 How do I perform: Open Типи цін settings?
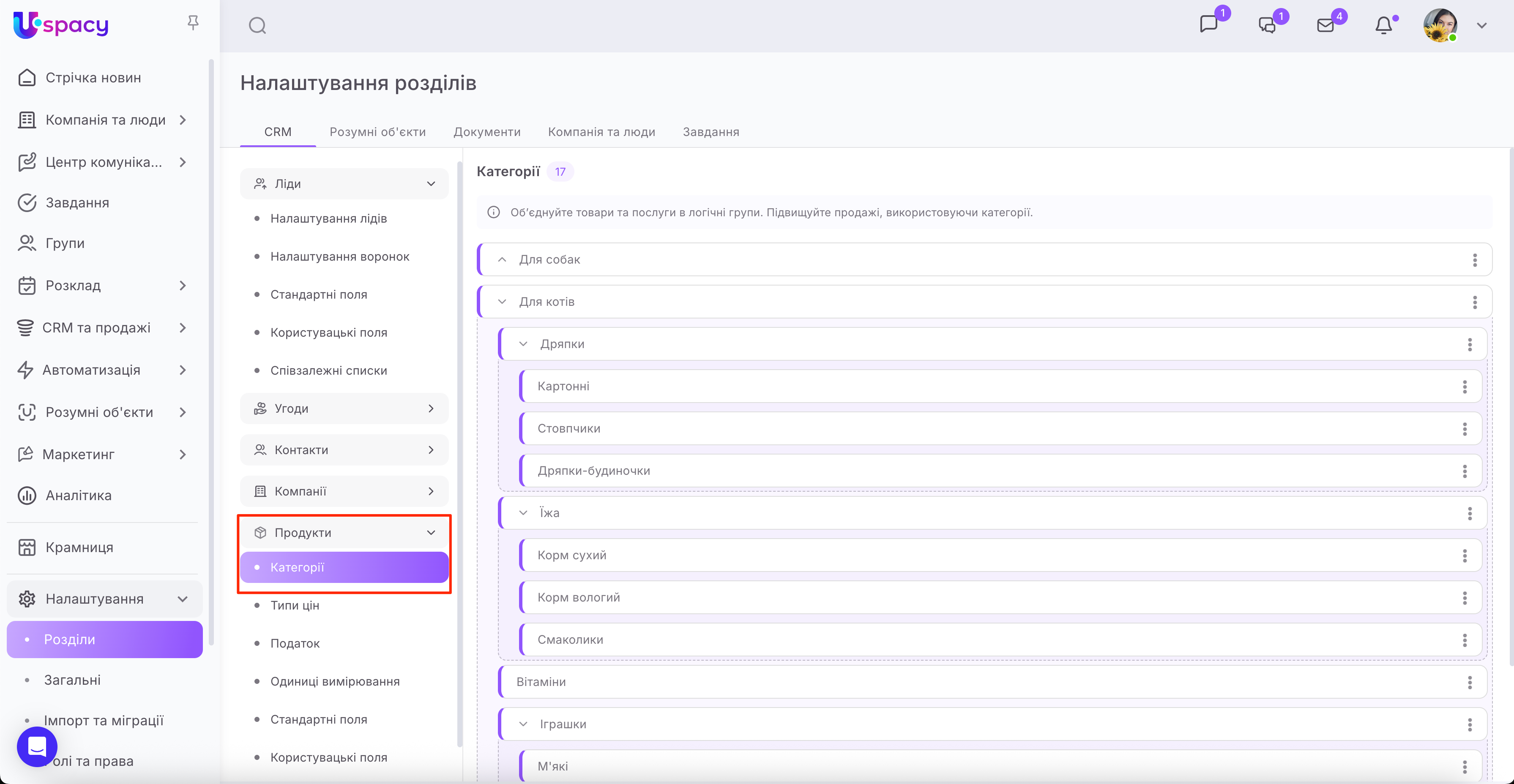[295, 605]
